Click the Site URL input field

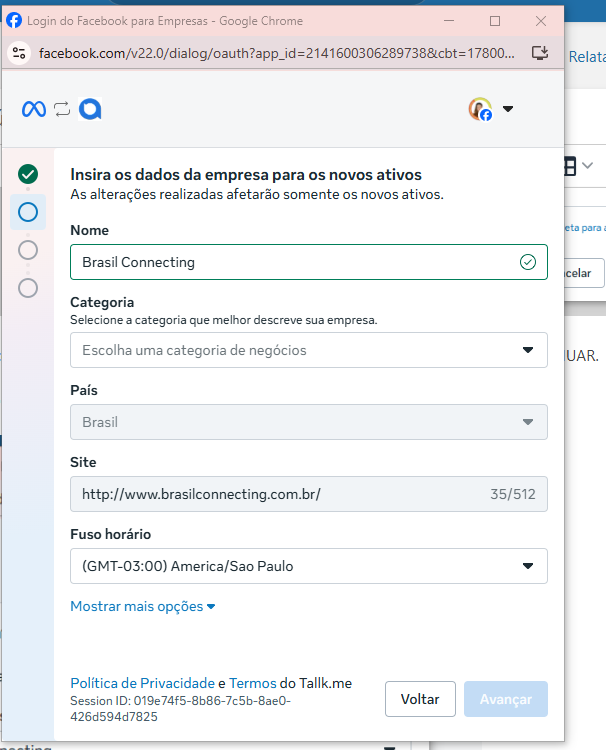point(309,494)
